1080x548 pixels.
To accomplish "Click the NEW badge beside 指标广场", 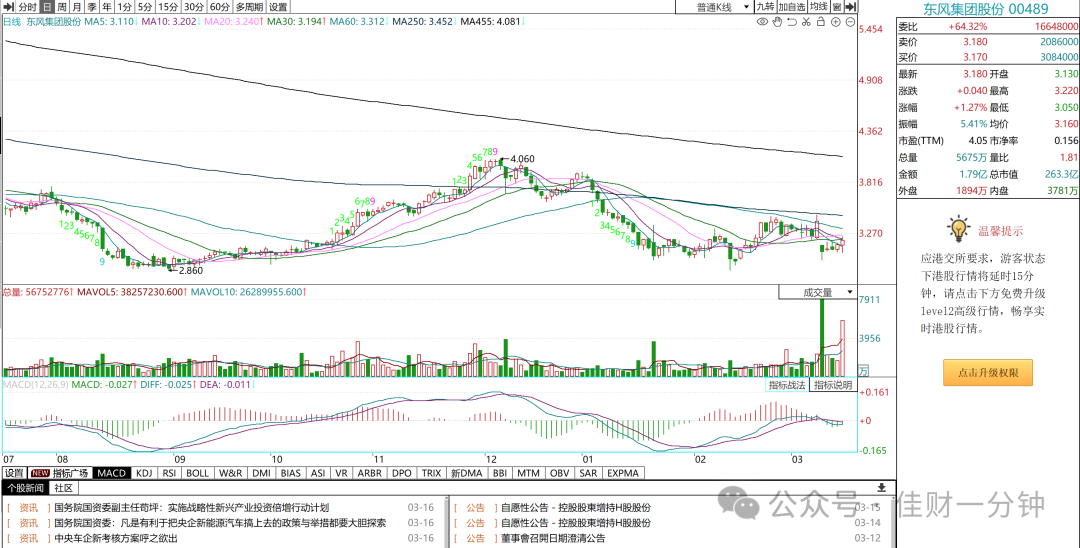I will point(40,474).
